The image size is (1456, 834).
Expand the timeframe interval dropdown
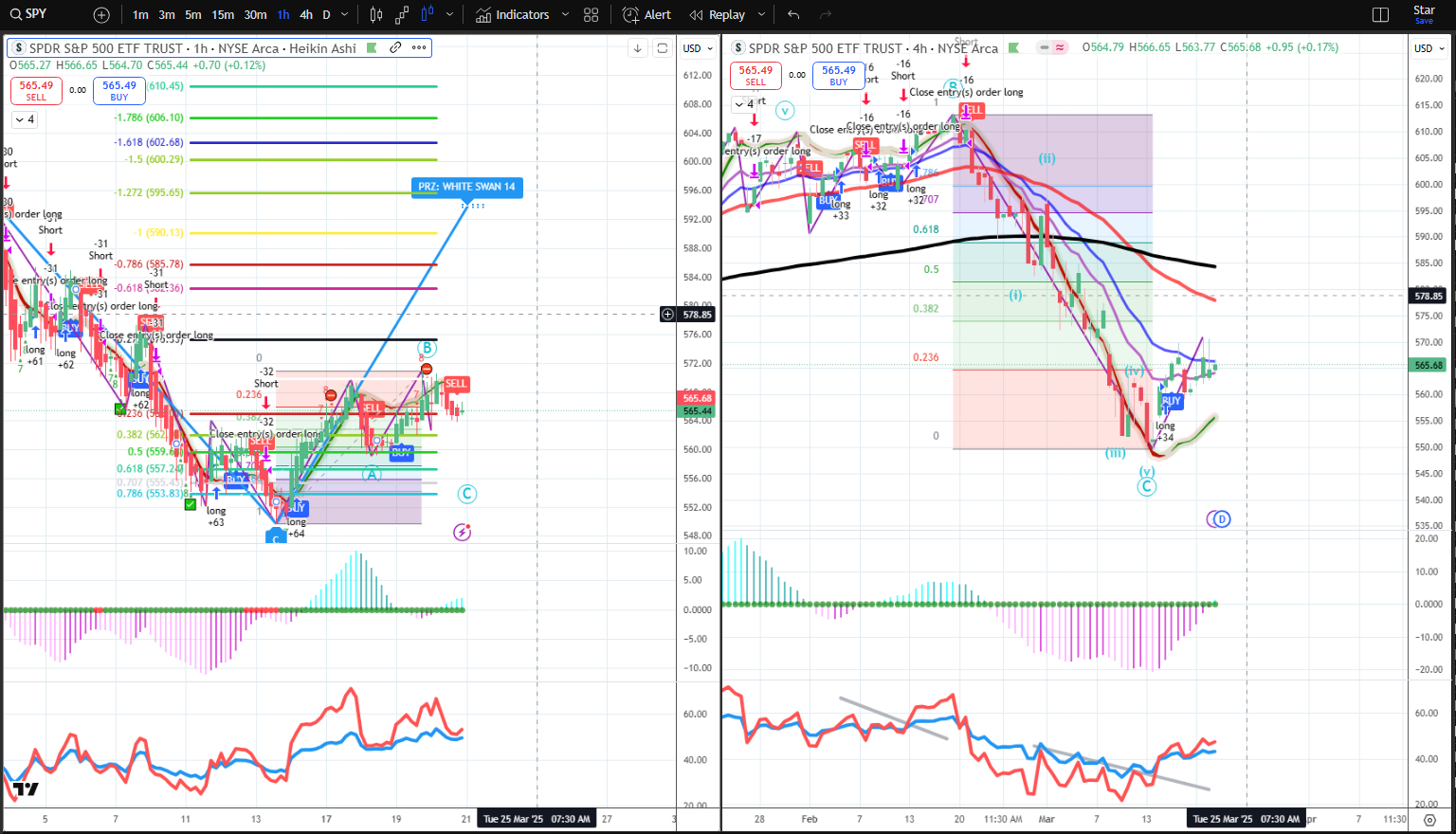[344, 15]
